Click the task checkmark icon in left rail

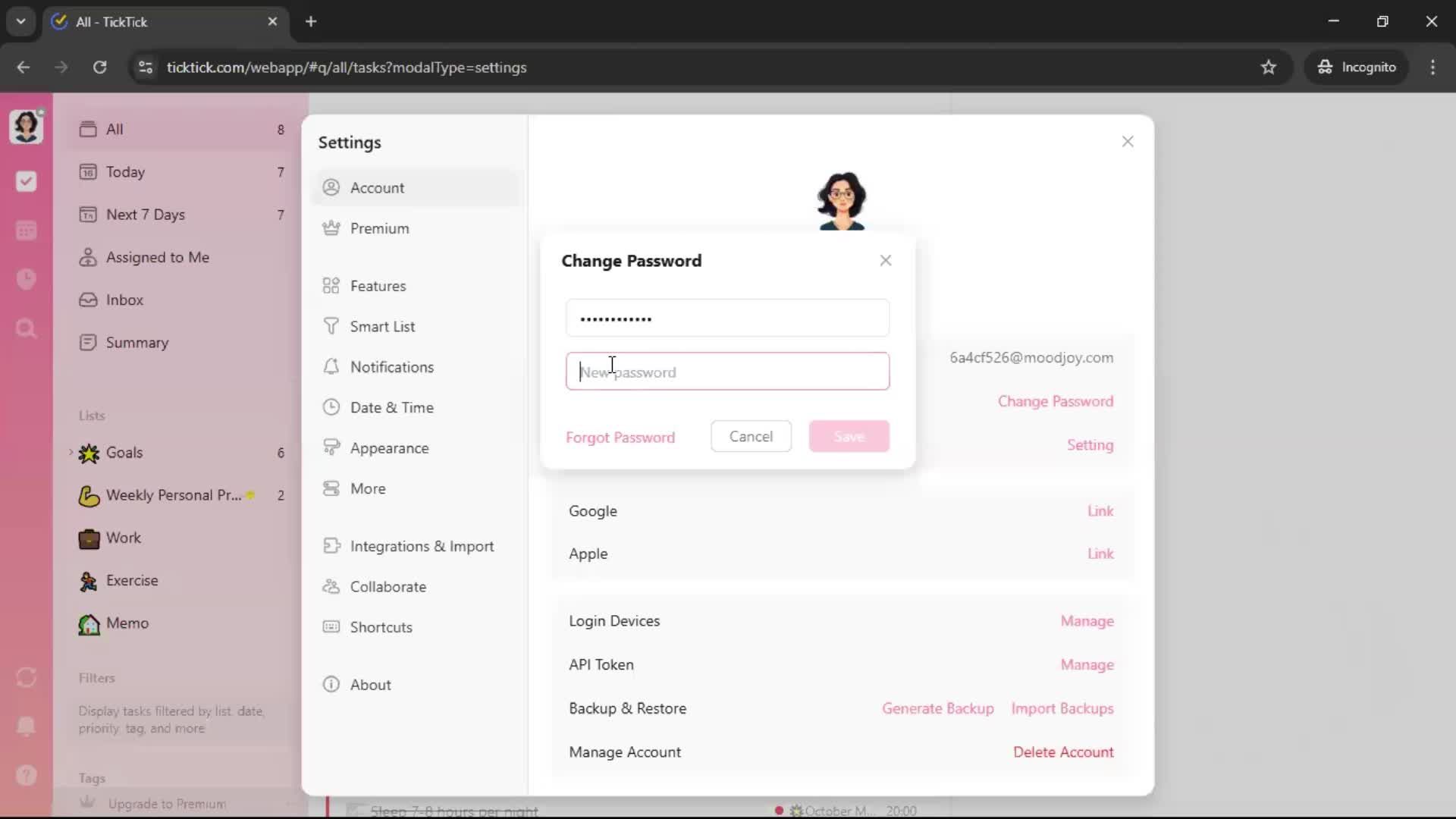tap(27, 181)
